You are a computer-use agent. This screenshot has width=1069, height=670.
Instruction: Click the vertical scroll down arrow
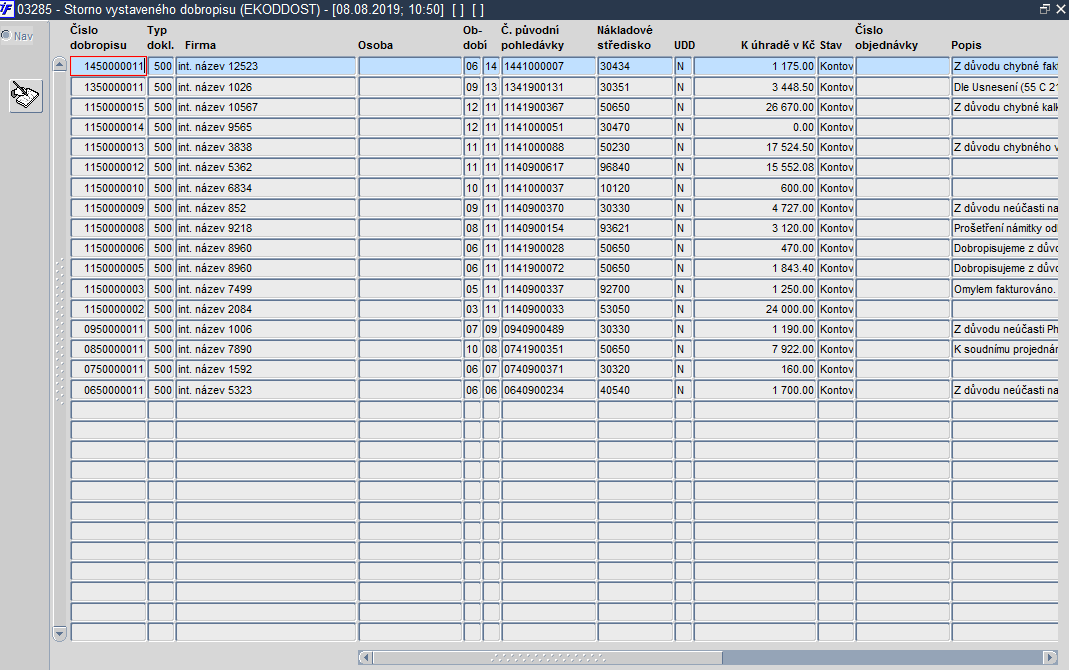pos(59,634)
